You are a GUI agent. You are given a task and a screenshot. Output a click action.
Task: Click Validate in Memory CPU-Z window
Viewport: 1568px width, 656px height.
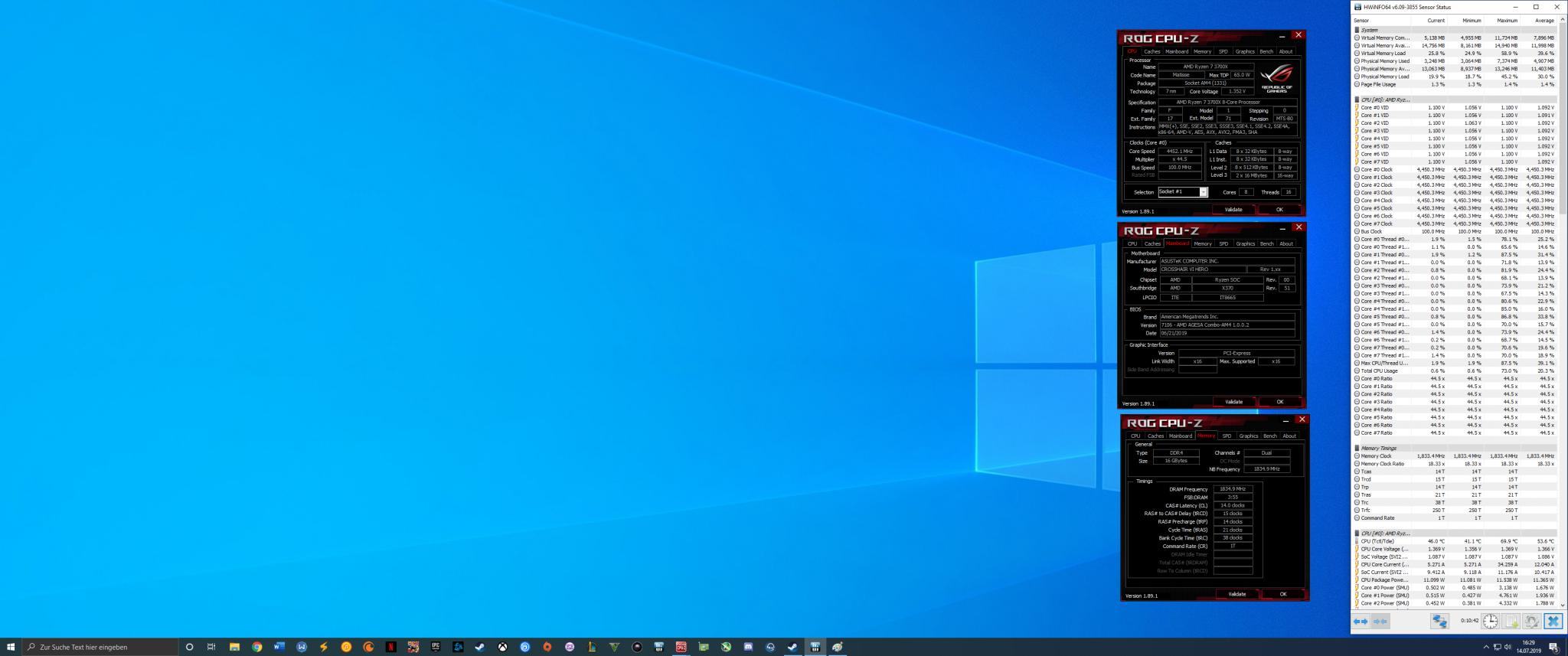pyautogui.click(x=1237, y=594)
